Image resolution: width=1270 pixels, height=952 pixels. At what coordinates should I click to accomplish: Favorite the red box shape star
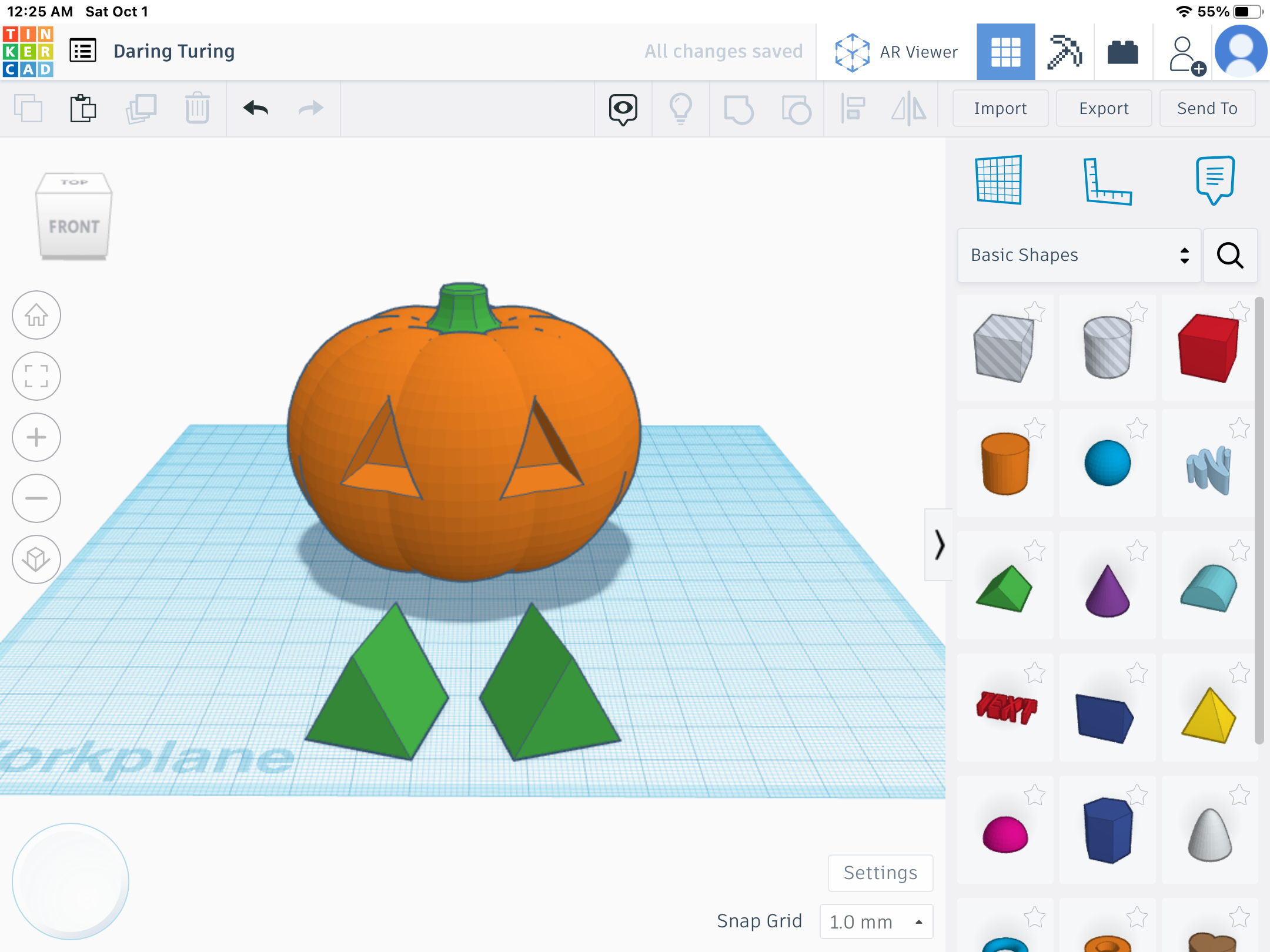1239,311
